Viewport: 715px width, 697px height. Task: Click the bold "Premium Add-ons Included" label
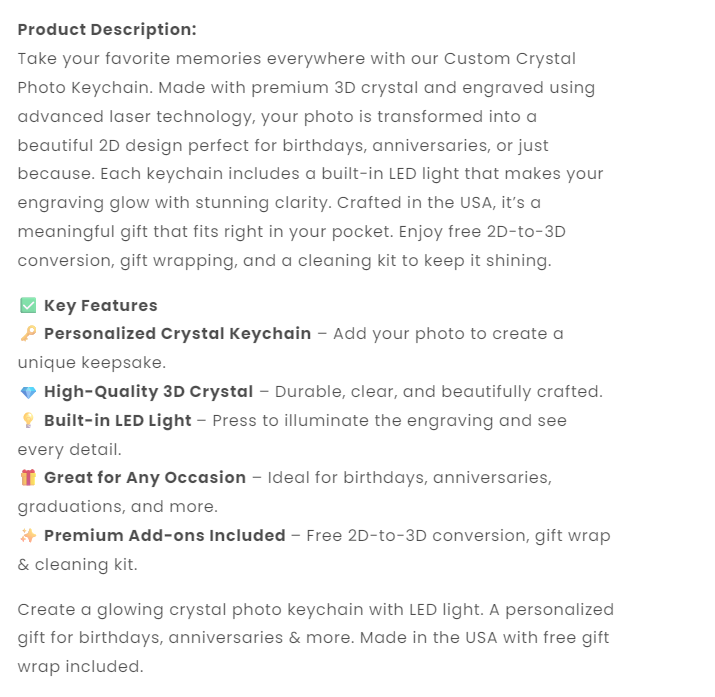click(165, 536)
